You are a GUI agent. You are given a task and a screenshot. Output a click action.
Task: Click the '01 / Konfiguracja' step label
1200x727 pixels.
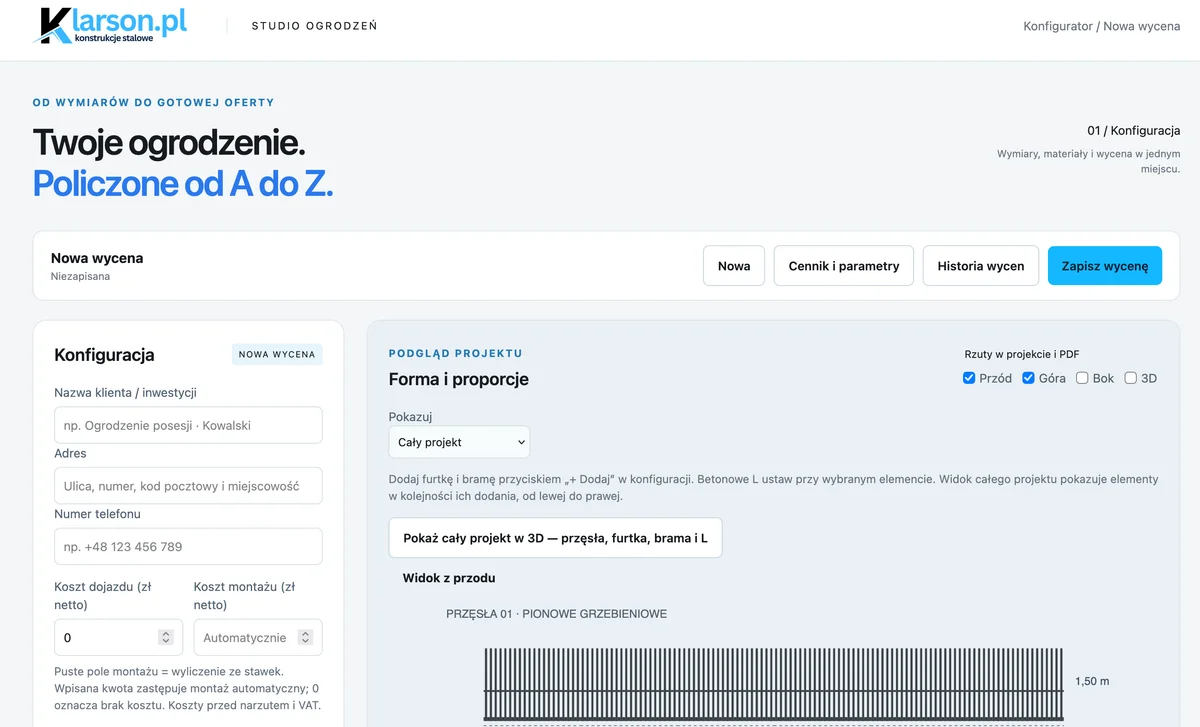1134,131
